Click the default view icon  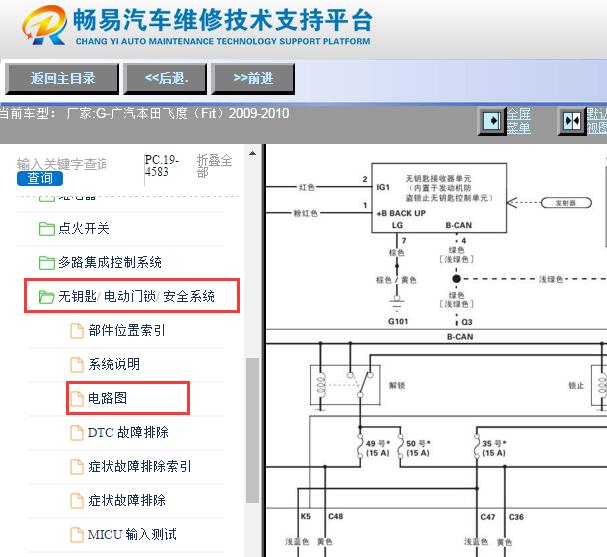point(572,122)
